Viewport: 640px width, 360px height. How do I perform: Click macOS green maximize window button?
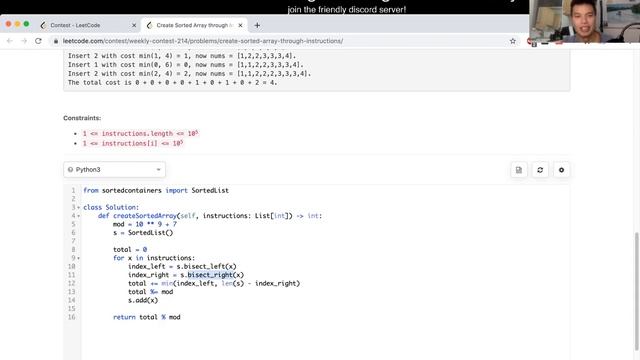(x=27, y=24)
